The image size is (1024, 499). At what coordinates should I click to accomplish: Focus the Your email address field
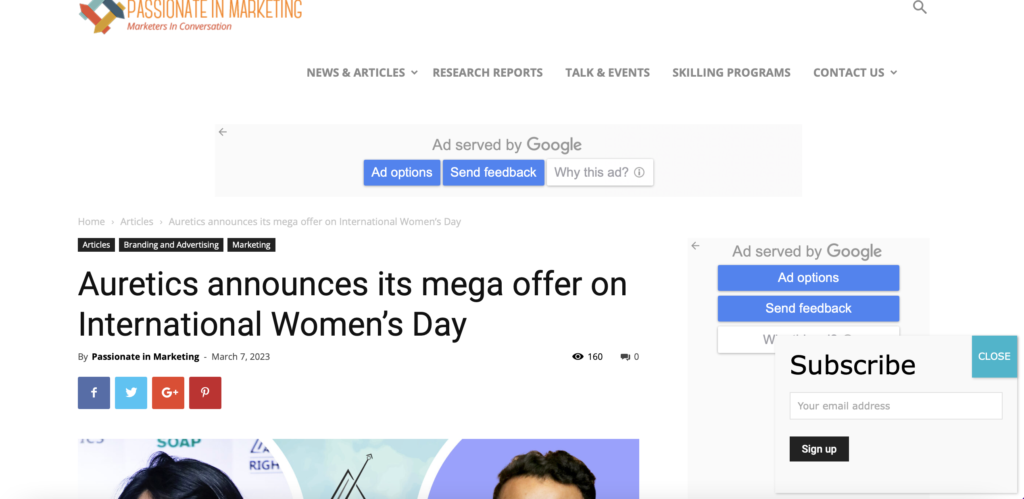(895, 406)
